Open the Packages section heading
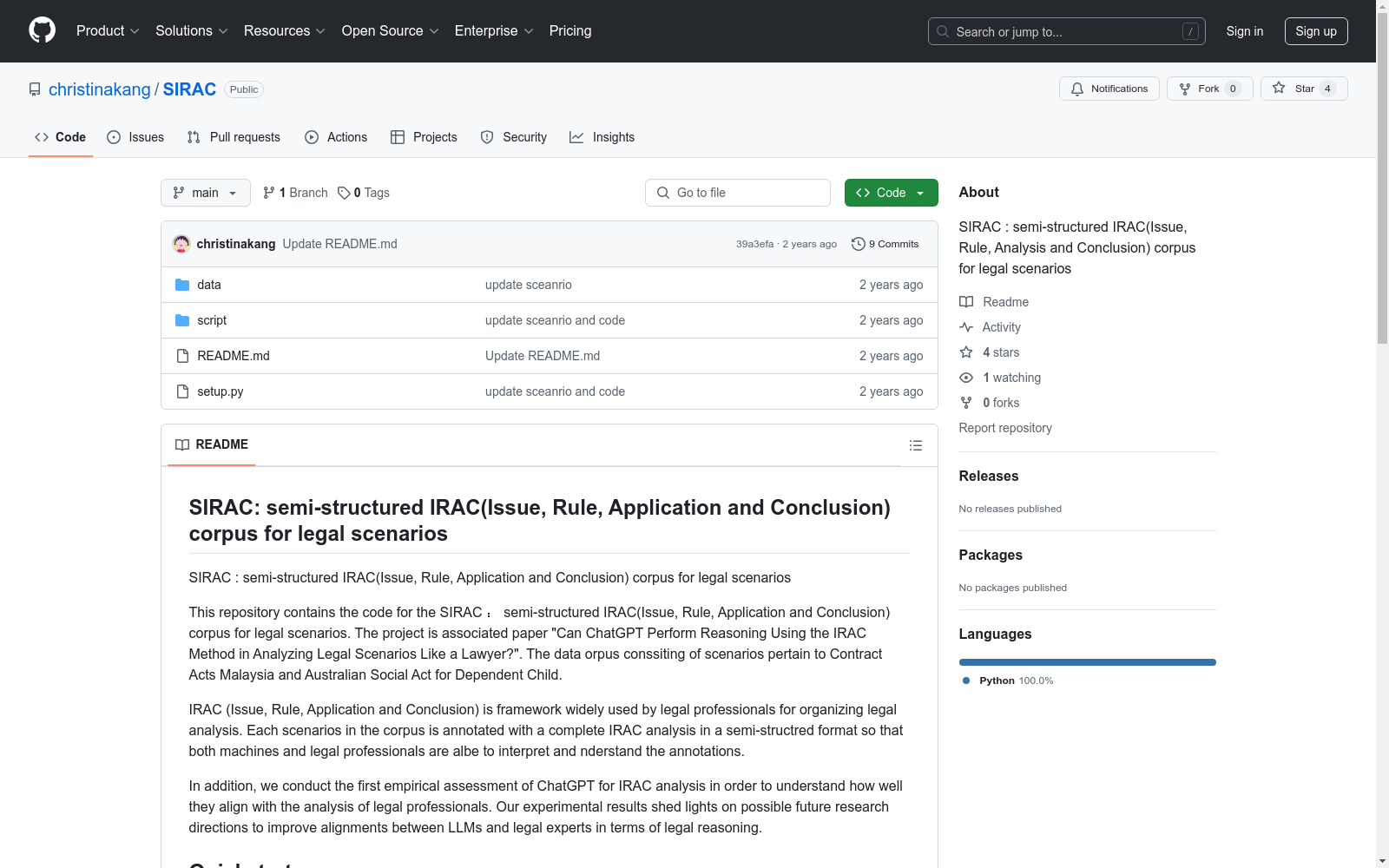The height and width of the screenshot is (868, 1389). (x=991, y=555)
